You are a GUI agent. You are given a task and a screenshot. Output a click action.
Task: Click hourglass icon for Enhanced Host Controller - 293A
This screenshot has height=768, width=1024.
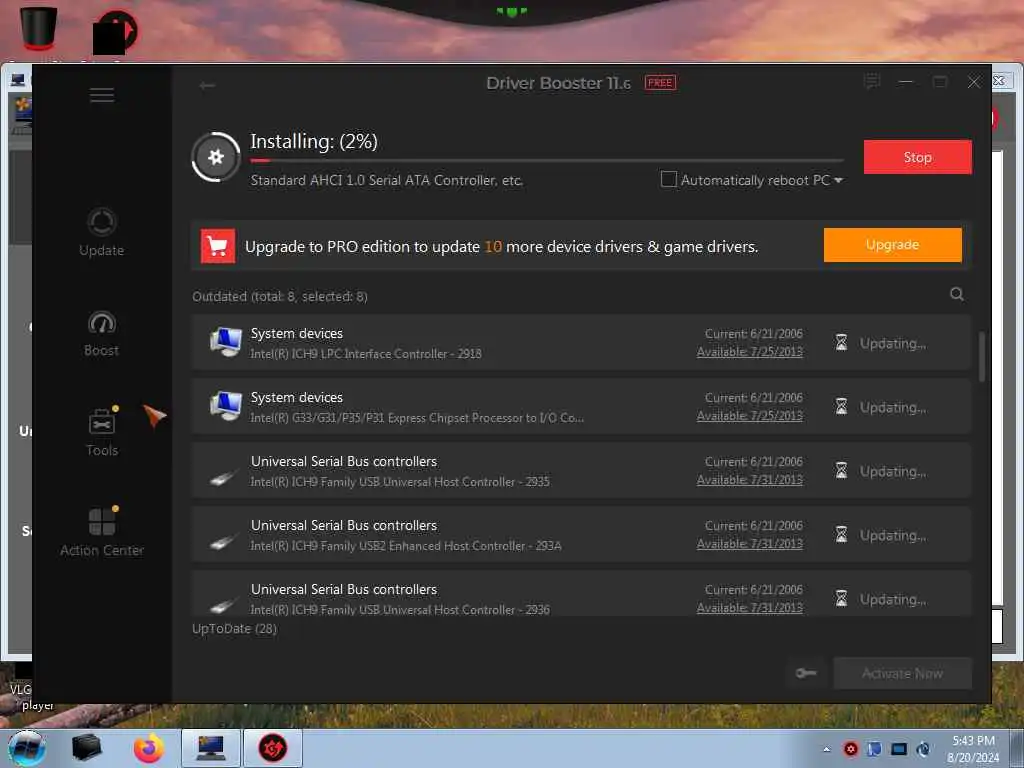coord(841,534)
